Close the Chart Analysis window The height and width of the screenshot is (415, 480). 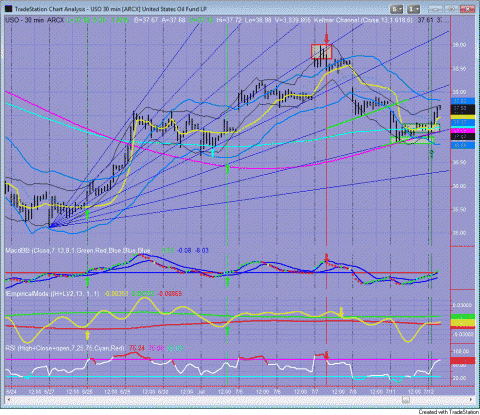click(467, 9)
